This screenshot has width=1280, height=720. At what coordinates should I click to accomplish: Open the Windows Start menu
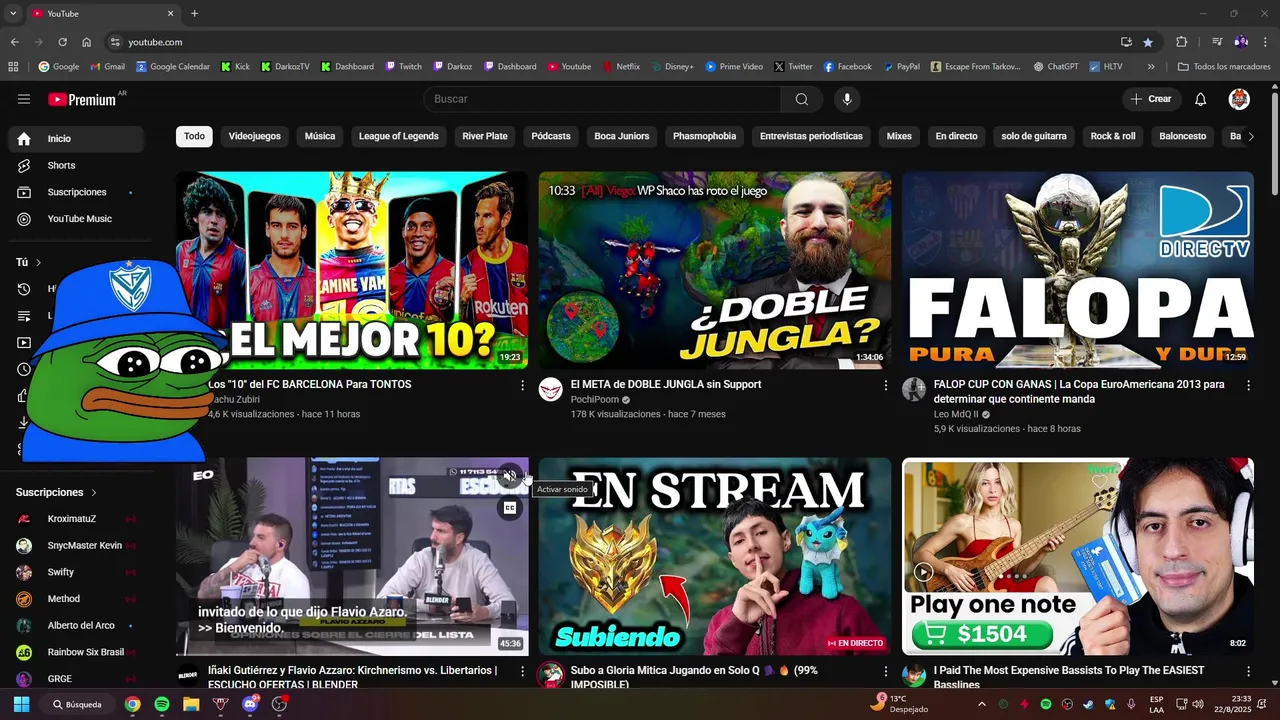(21, 704)
